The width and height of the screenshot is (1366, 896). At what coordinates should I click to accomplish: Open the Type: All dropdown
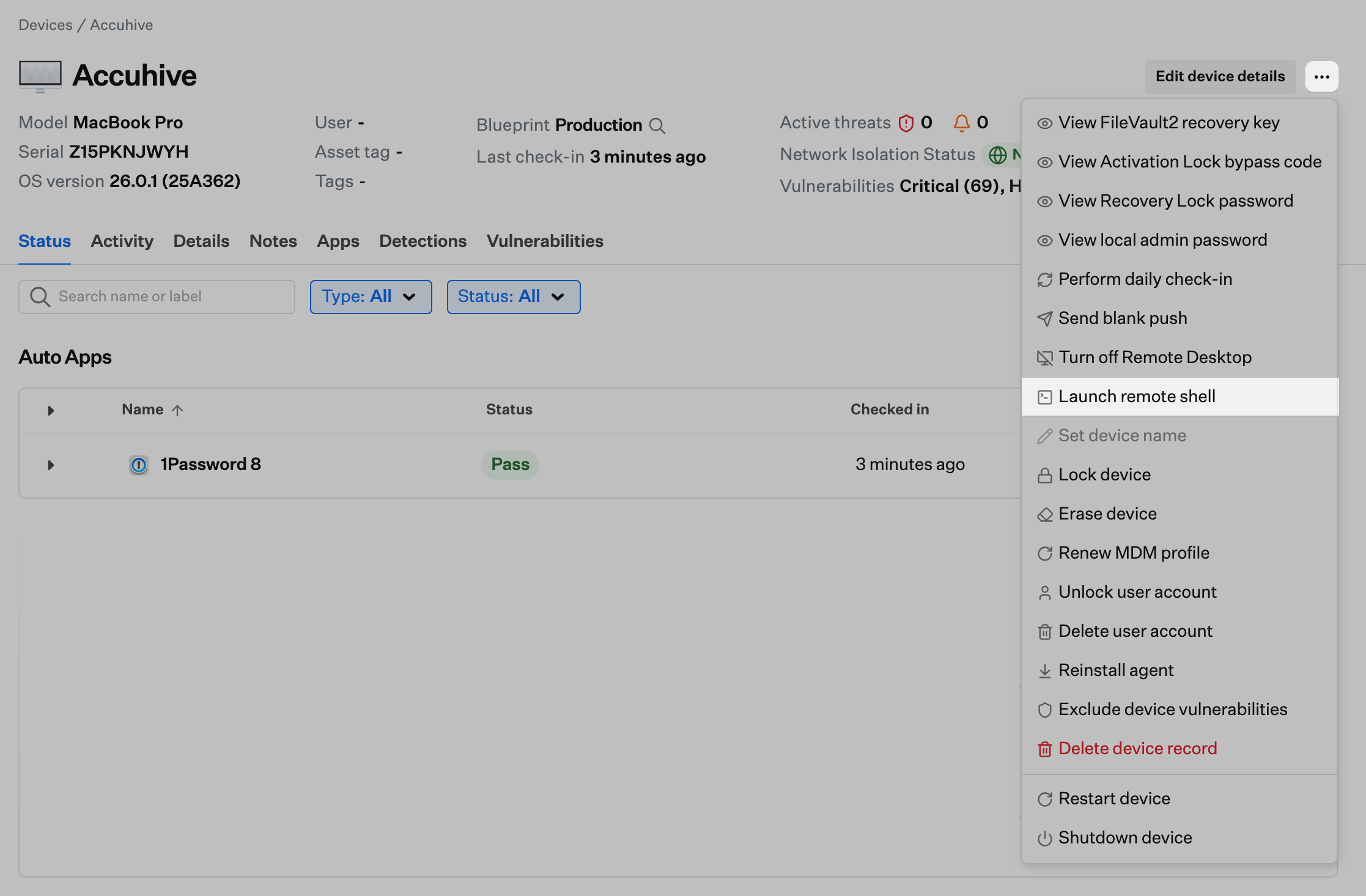pyautogui.click(x=371, y=297)
